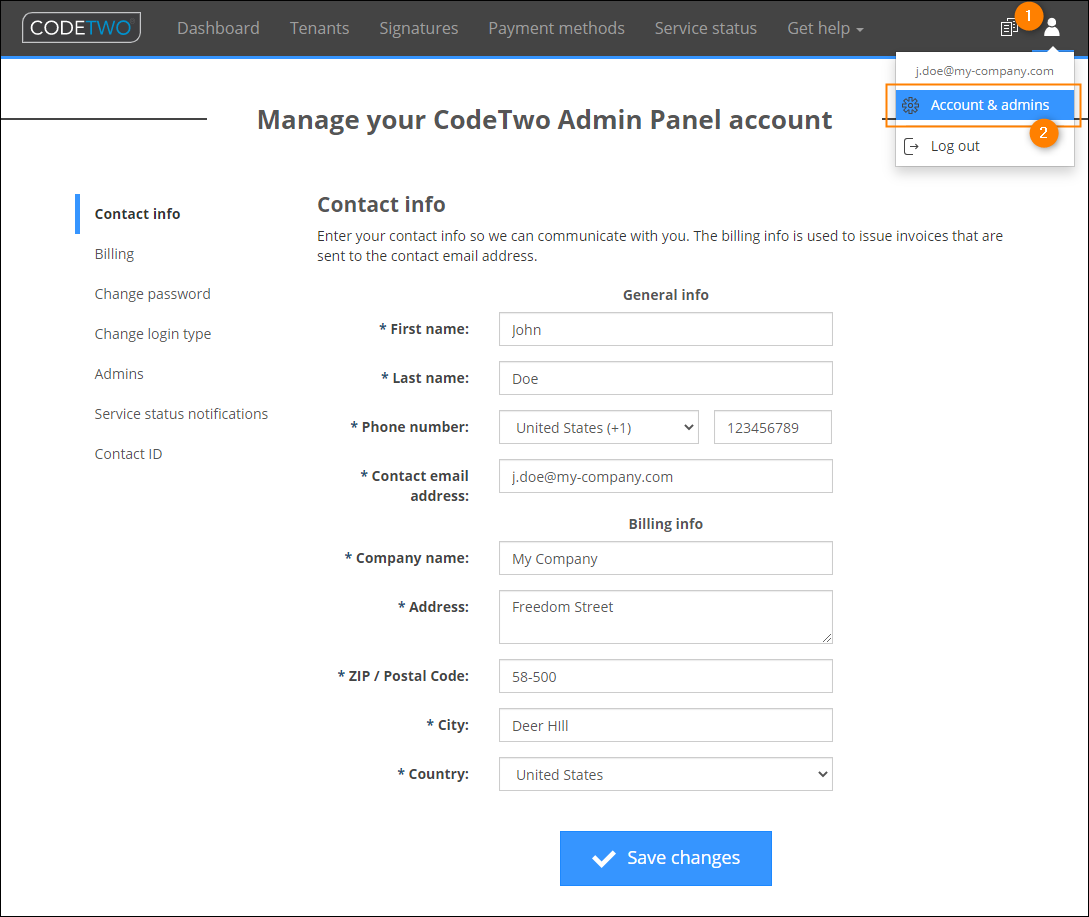Screen dimensions: 1089x917
Task: Click the checkmark icon inside Save changes
Action: tap(604, 858)
